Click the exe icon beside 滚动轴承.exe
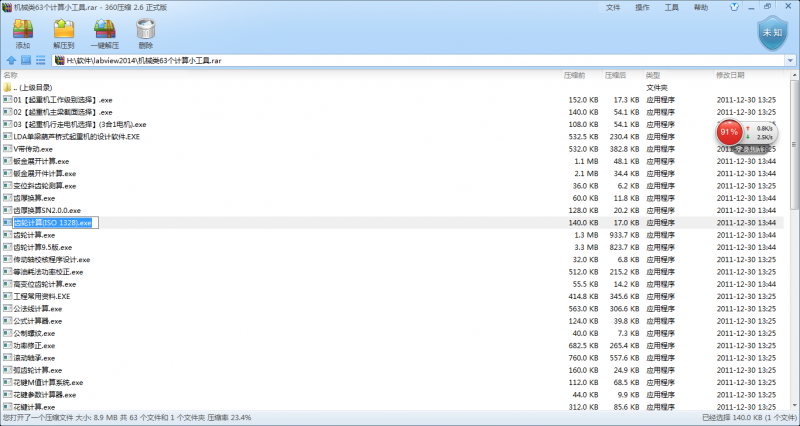Viewport: 800px width, 426px height. 7,358
